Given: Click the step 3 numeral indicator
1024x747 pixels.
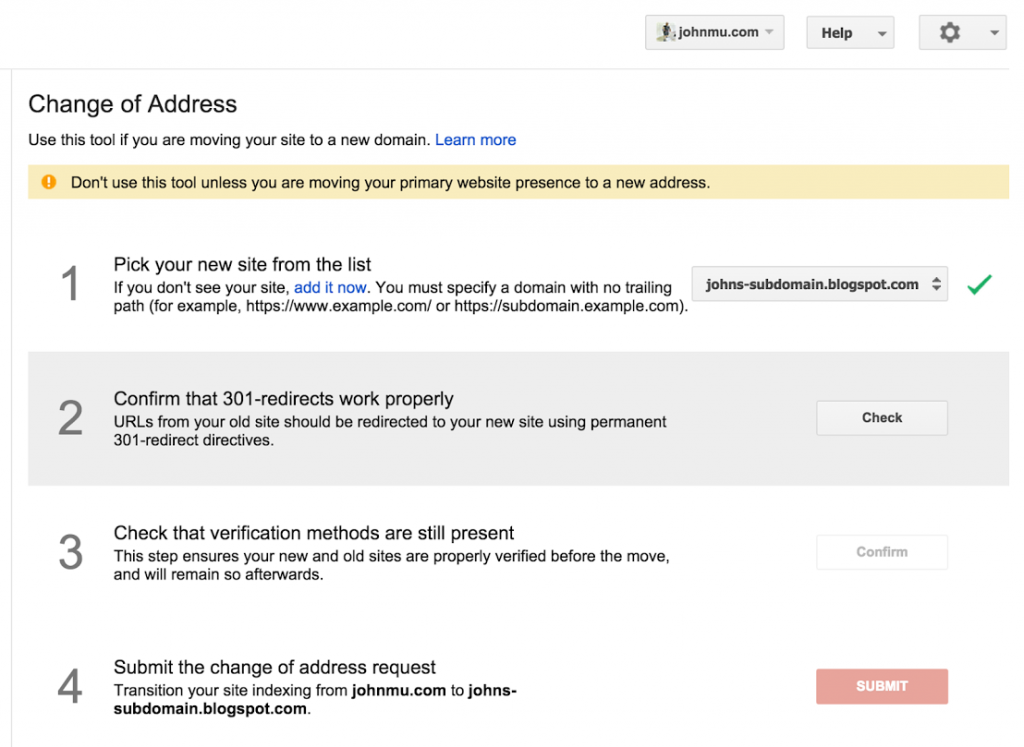Looking at the screenshot, I should tap(70, 552).
